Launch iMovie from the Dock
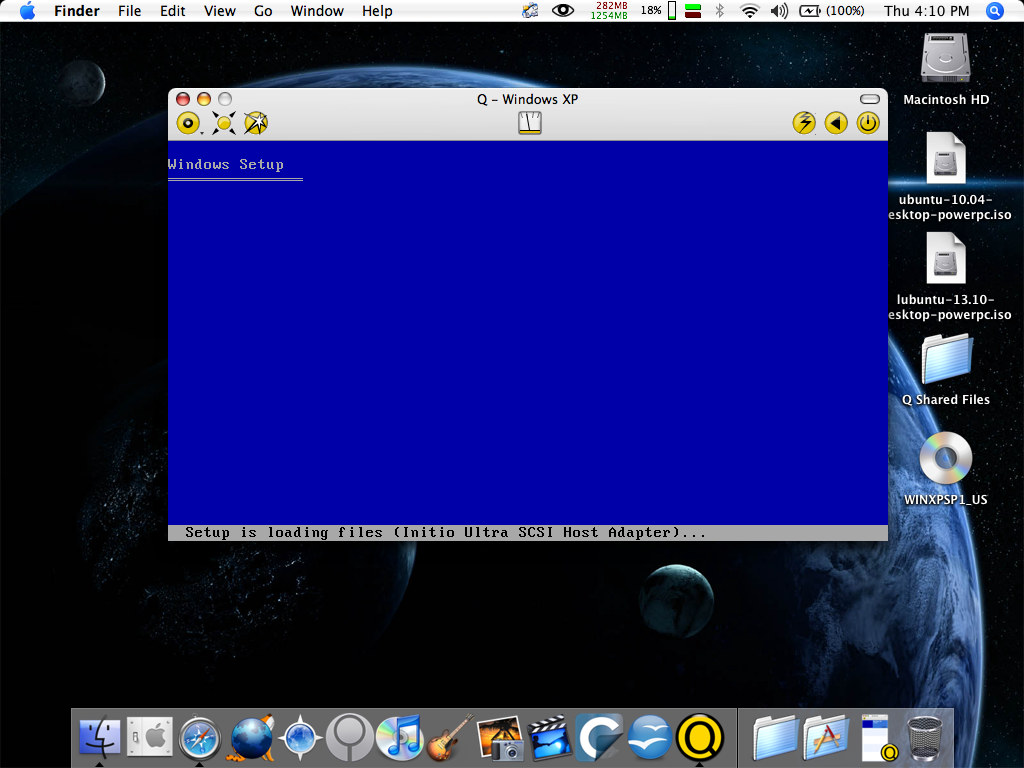 pos(550,738)
